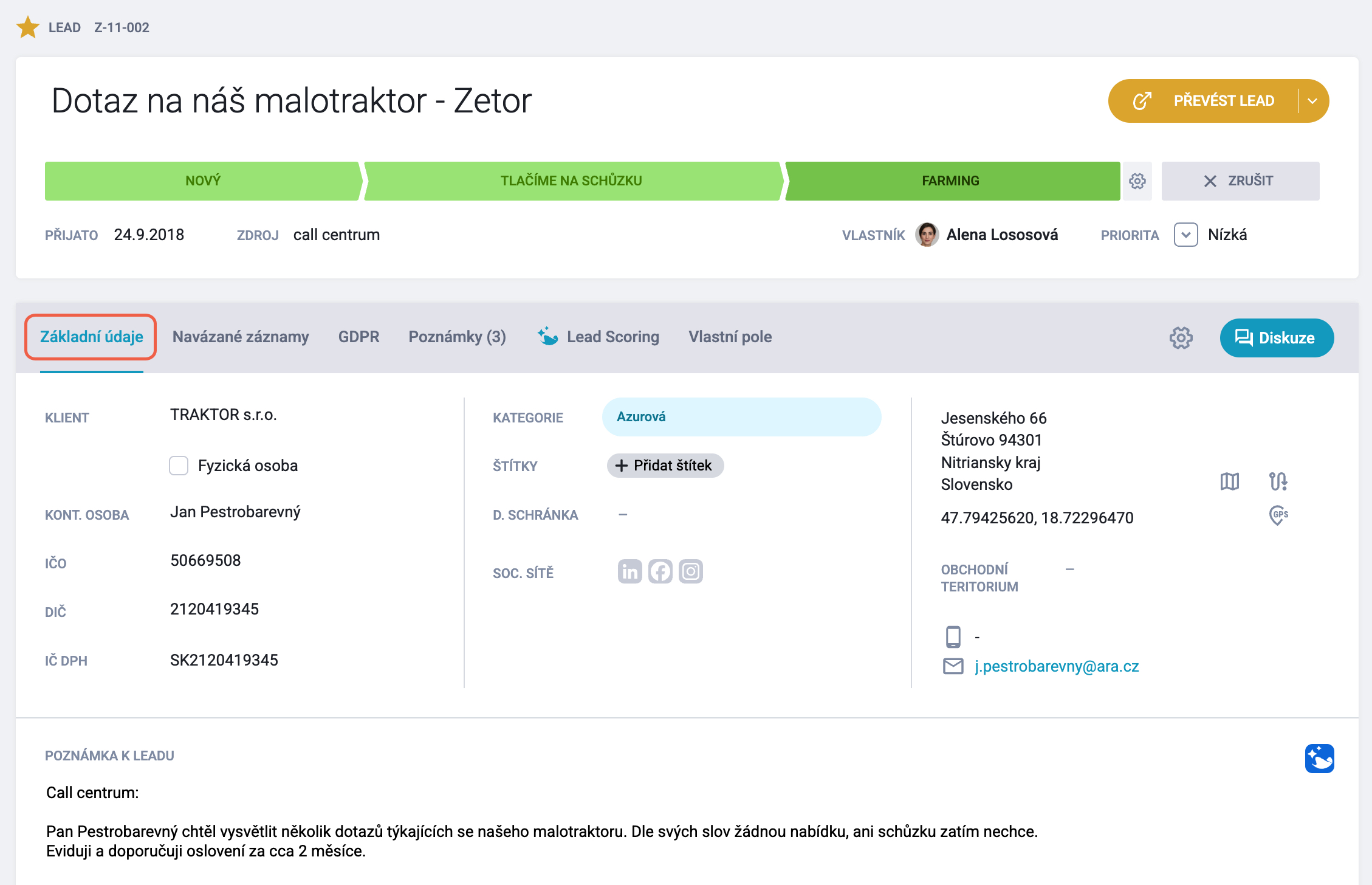Click IČO value 50669508
This screenshot has height=885, width=1372.
tap(205, 560)
